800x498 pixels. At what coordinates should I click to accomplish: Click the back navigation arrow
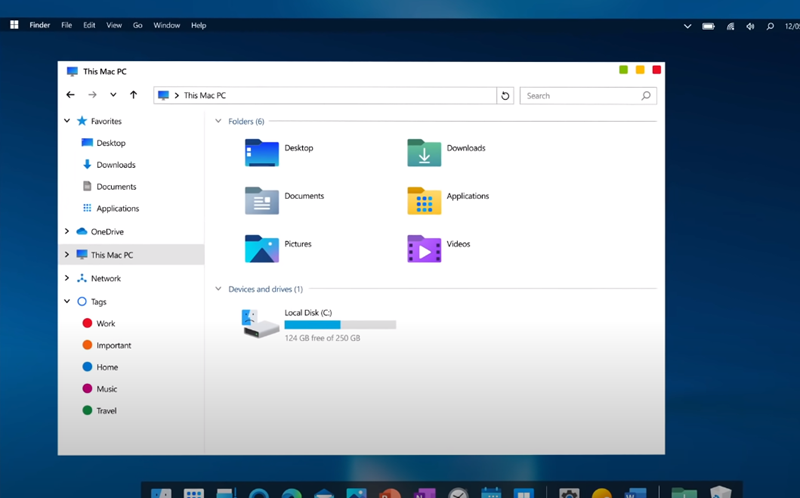70,95
